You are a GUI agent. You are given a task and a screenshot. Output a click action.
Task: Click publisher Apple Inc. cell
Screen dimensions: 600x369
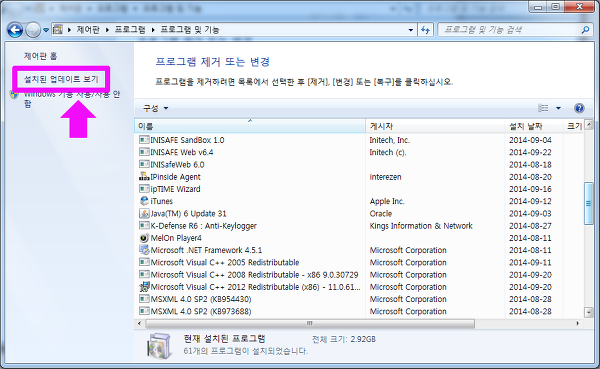click(387, 201)
